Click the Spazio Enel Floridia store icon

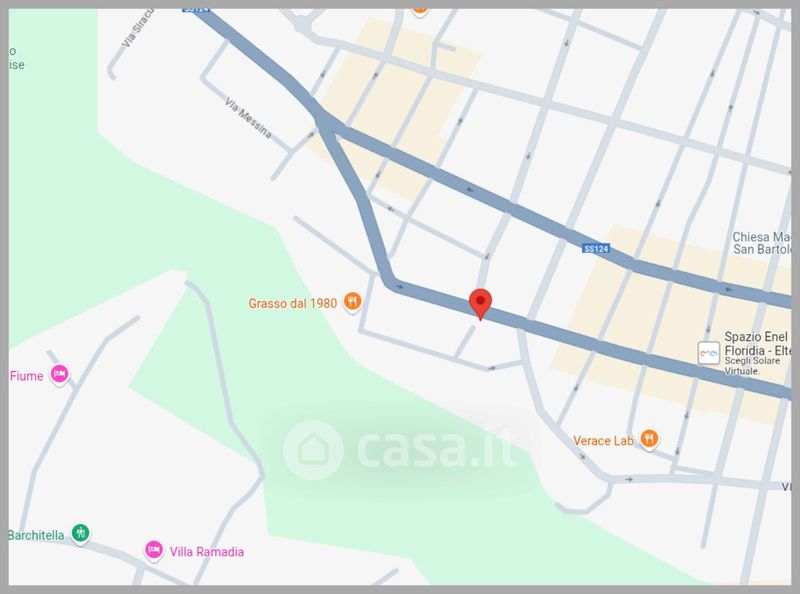[x=709, y=353]
